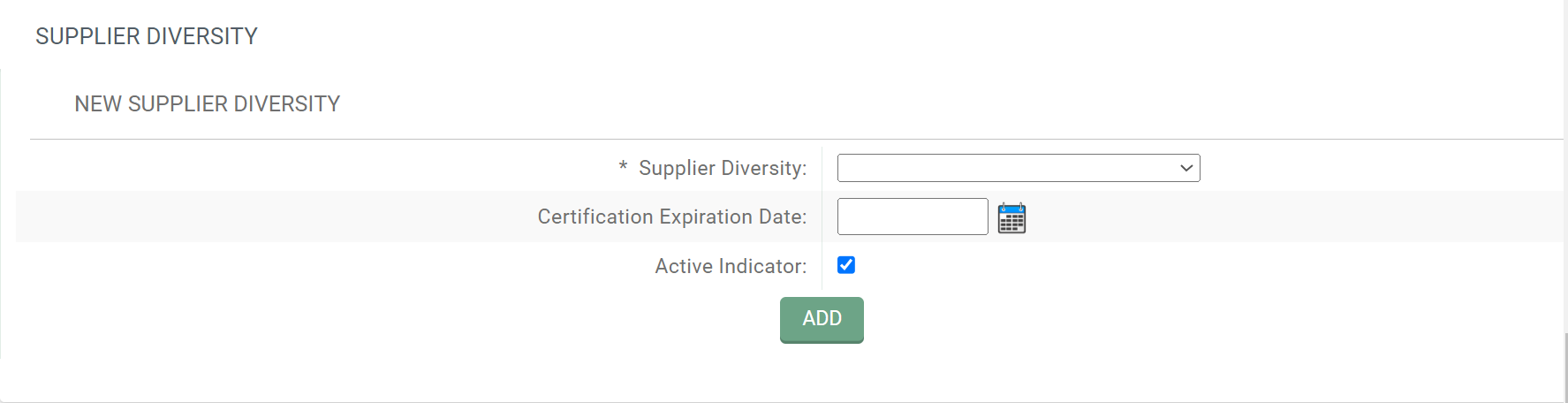Screen dimensions: 1568x403
Task: Click the empty date input box
Action: (x=913, y=217)
